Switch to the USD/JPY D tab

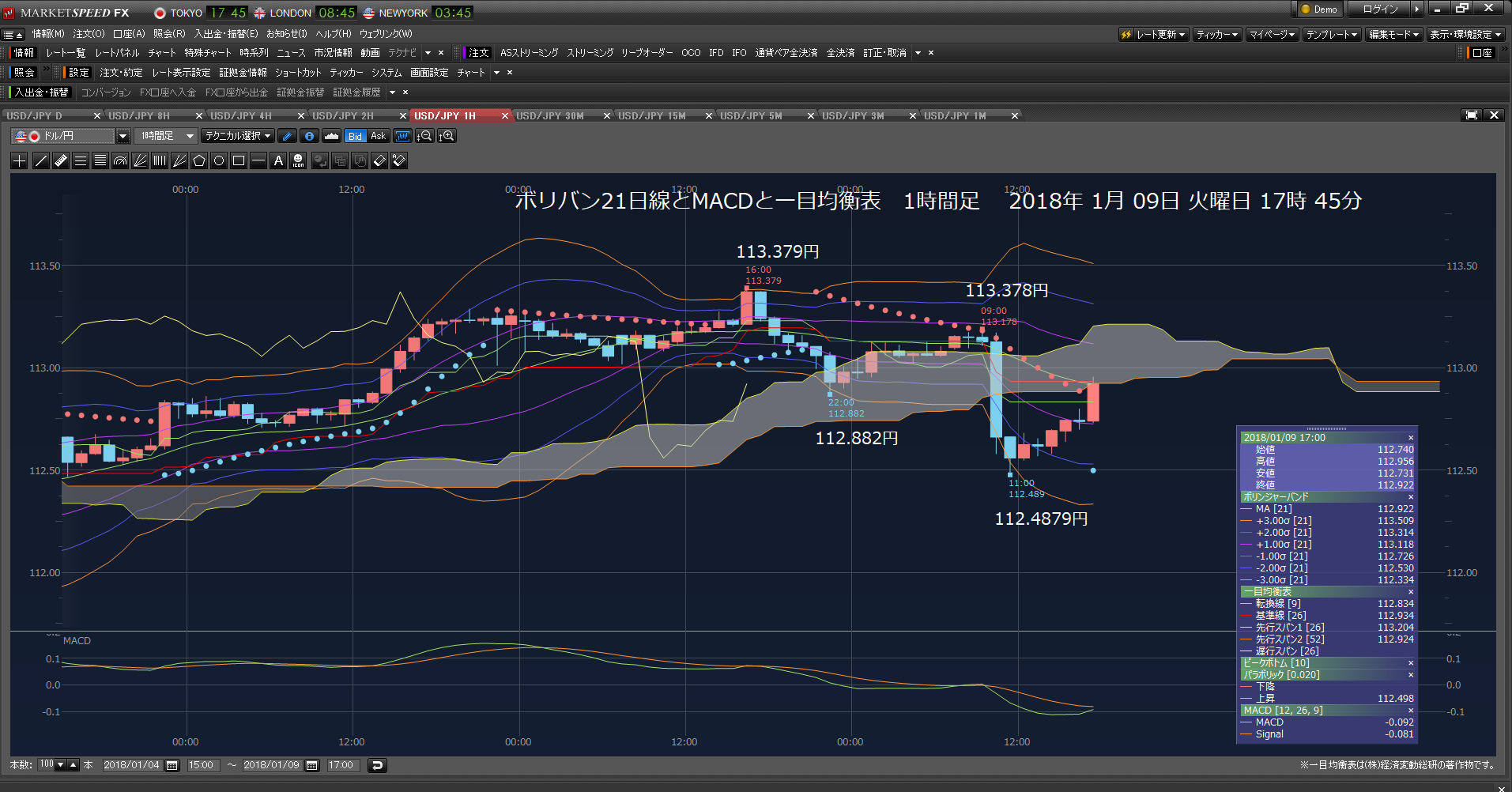[x=52, y=116]
